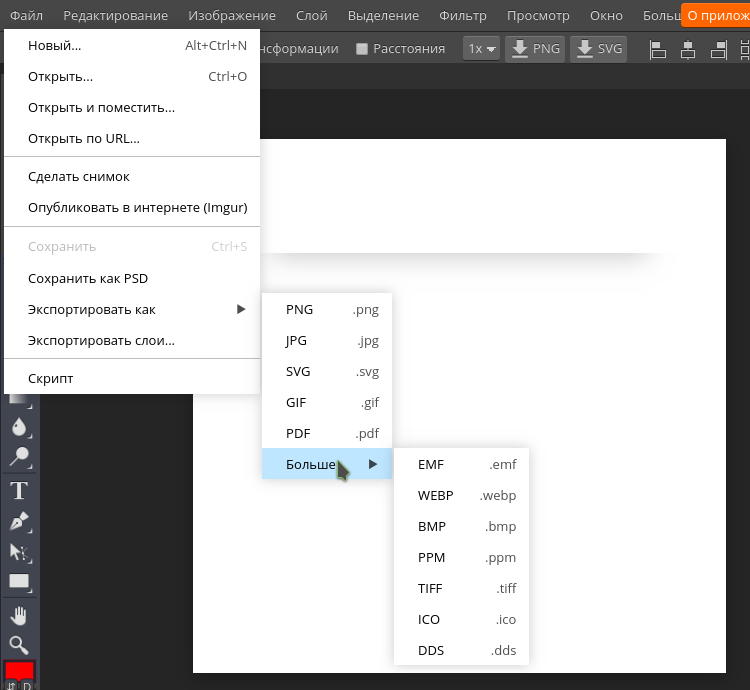Export as JPG .jpg format
This screenshot has width=750, height=690.
pyautogui.click(x=327, y=340)
